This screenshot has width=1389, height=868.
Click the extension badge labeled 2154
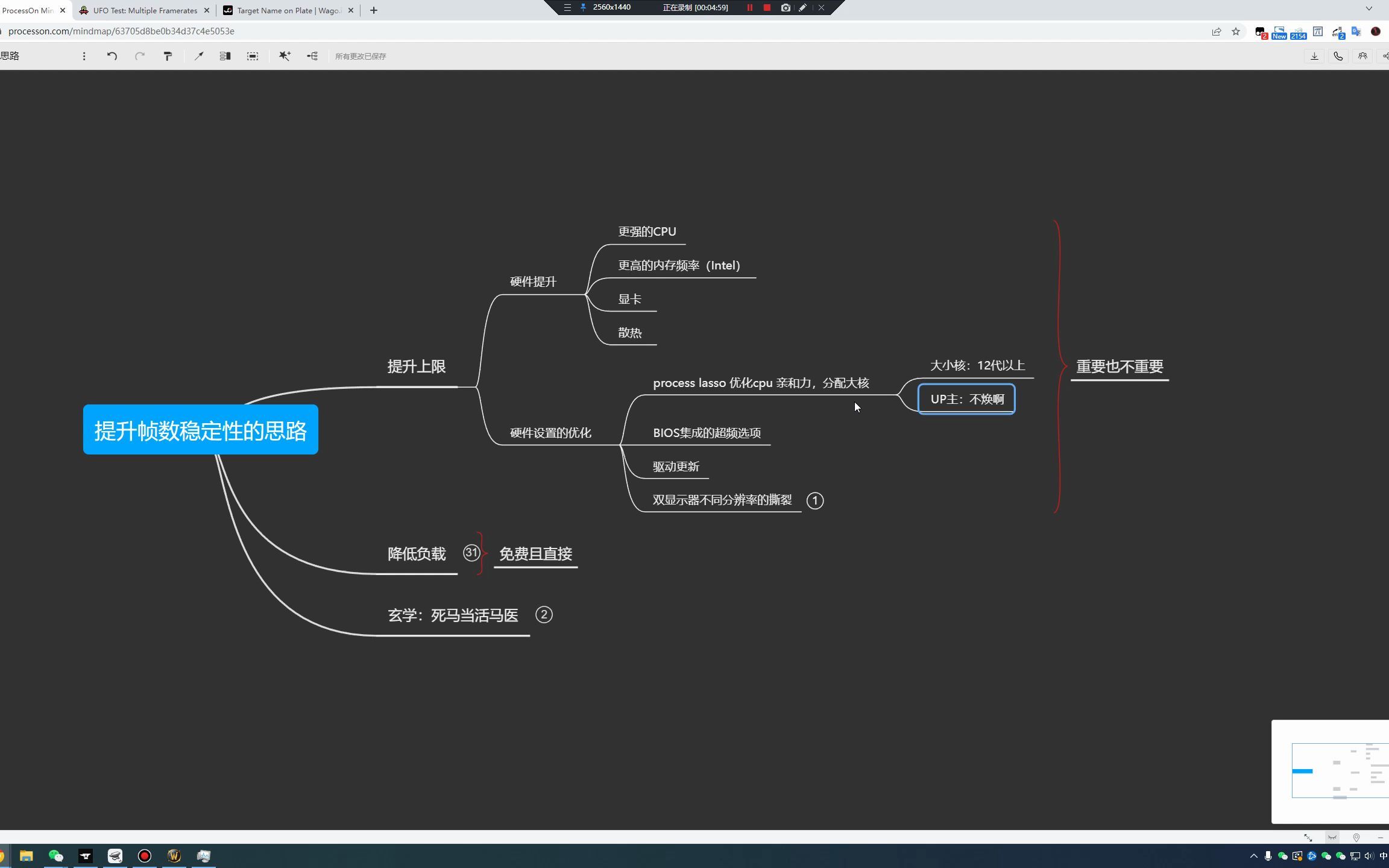click(1299, 33)
